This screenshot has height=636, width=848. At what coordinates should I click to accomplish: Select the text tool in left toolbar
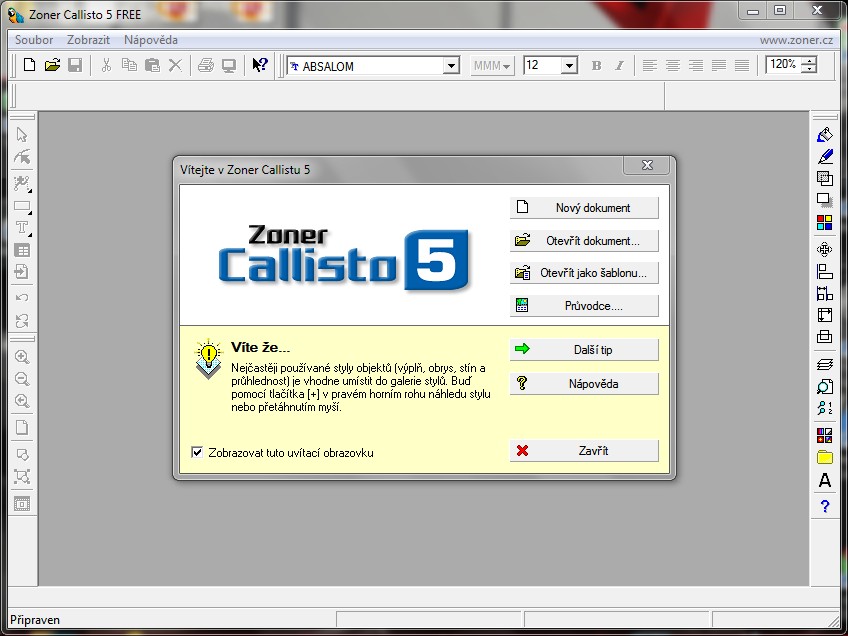pos(22,228)
